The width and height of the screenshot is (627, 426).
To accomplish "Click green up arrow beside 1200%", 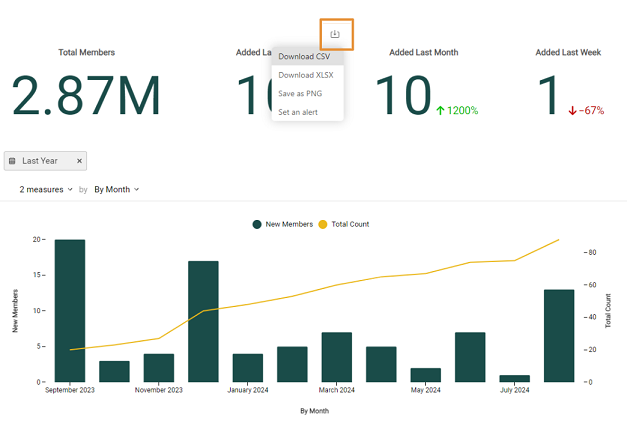I will point(441,111).
